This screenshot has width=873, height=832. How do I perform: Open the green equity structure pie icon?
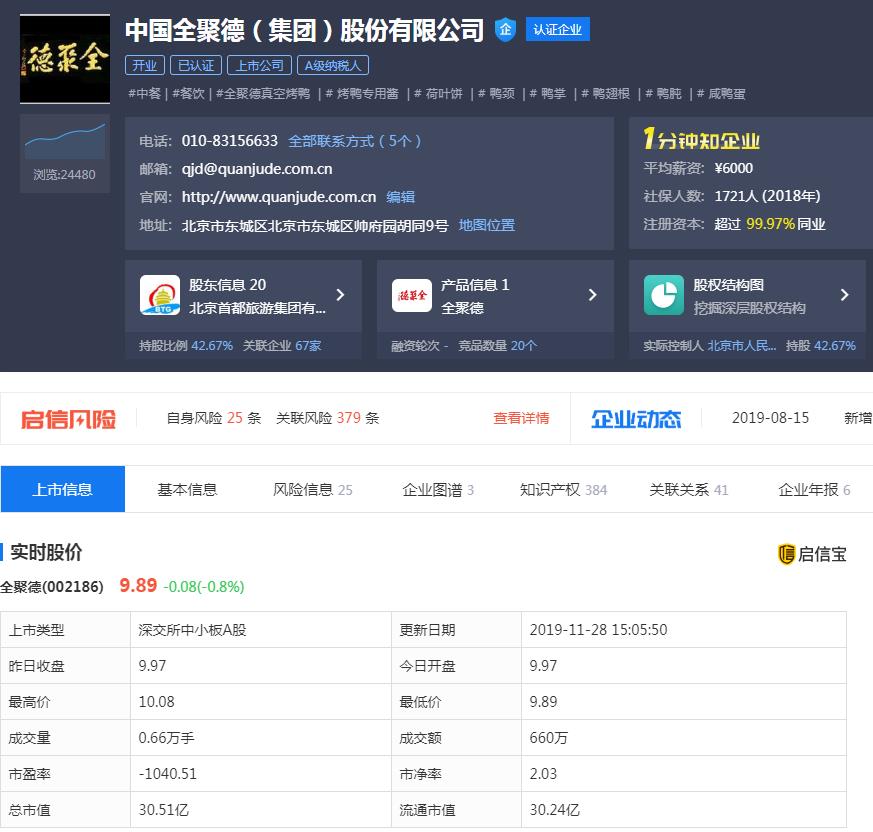coord(664,295)
